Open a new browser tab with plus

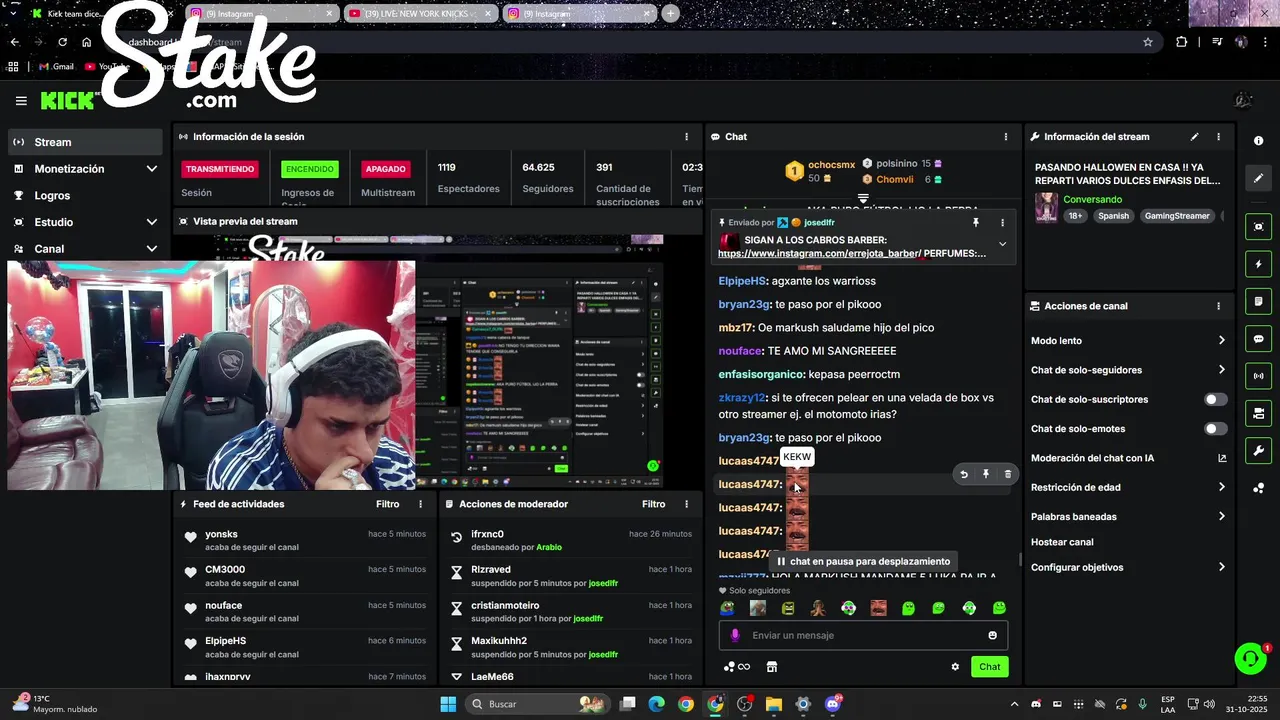click(671, 14)
